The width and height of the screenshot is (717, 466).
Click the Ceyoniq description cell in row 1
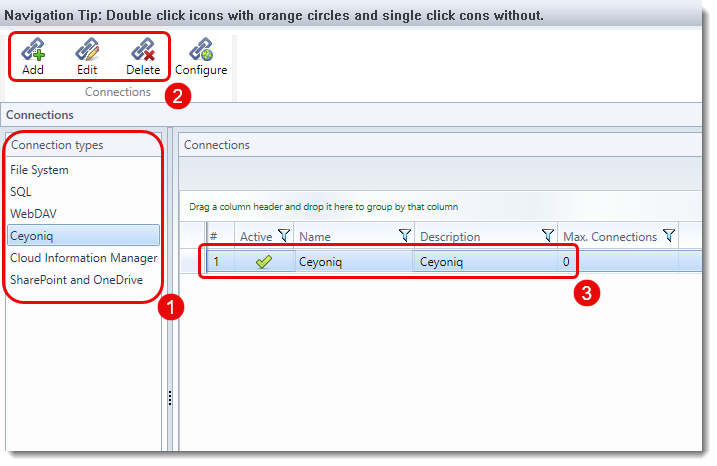coord(486,262)
